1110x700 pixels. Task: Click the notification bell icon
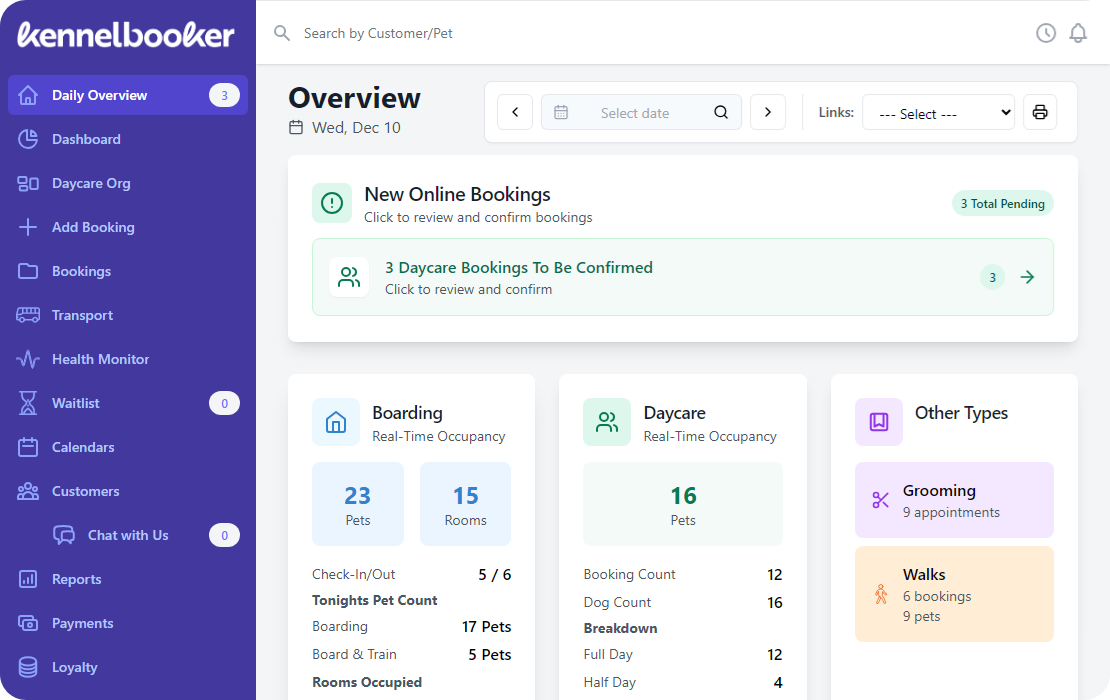[1078, 33]
